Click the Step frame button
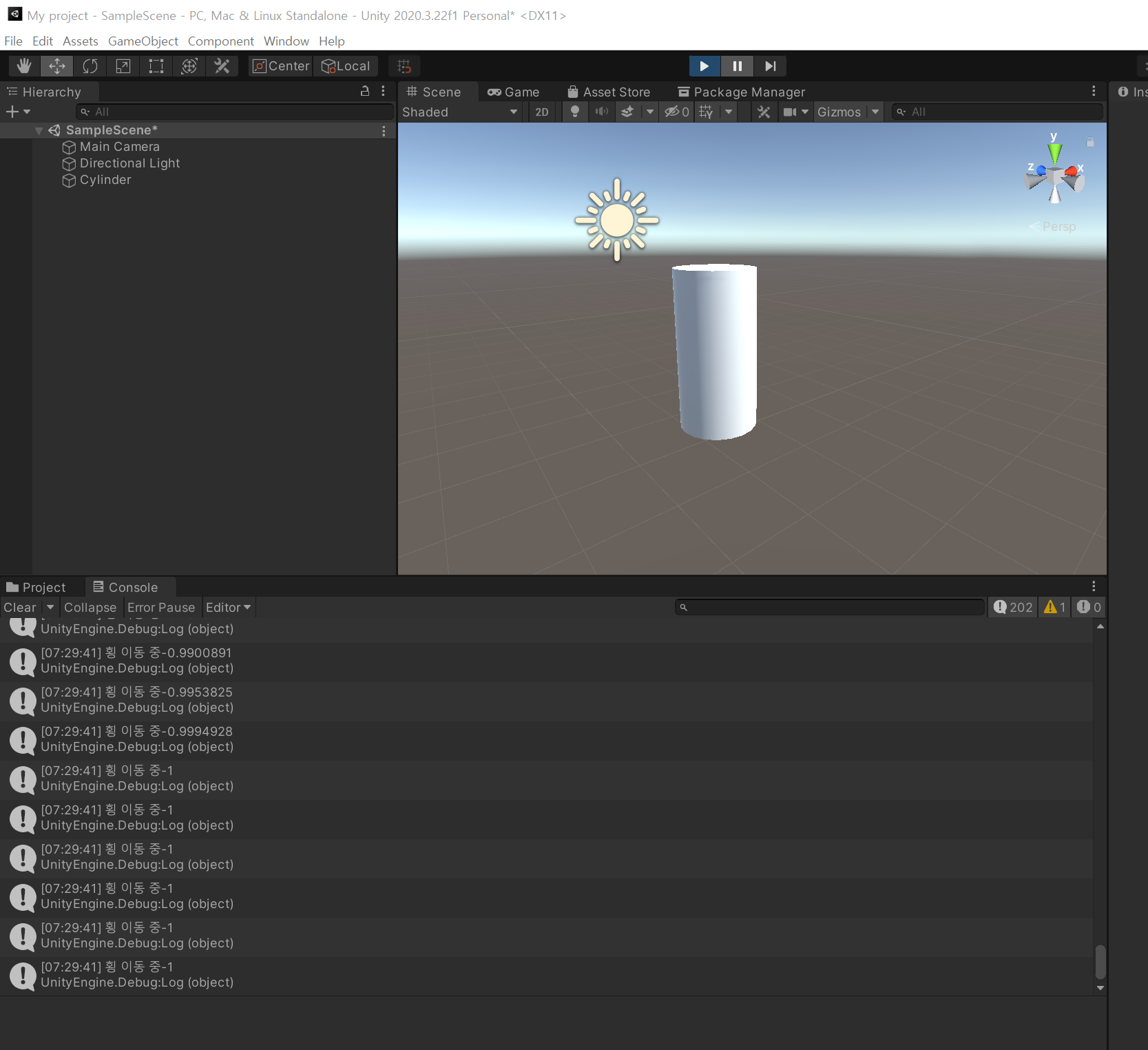Screen dimensions: 1148x1050 click(771, 66)
